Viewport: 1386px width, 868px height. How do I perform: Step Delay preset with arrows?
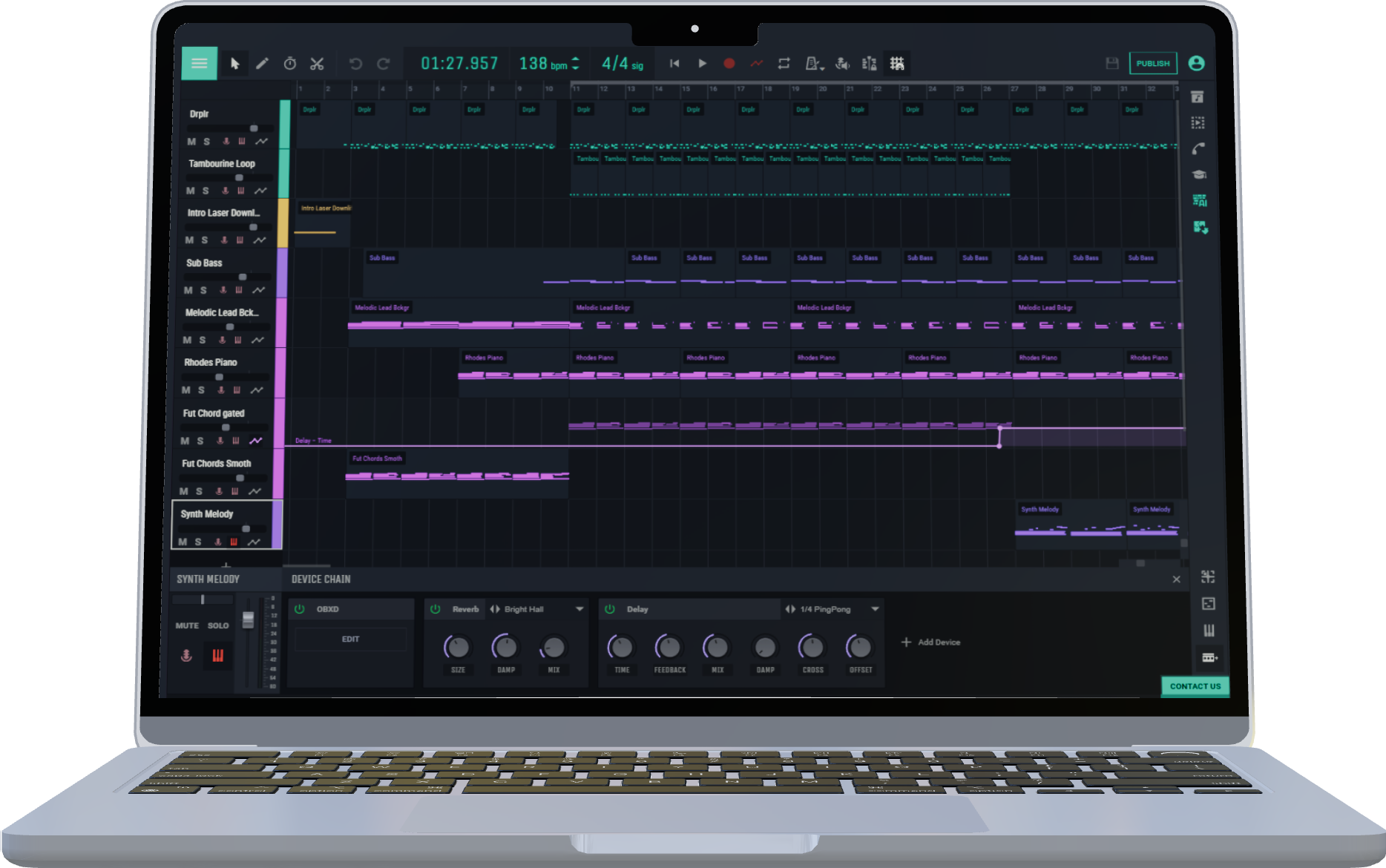tap(790, 609)
